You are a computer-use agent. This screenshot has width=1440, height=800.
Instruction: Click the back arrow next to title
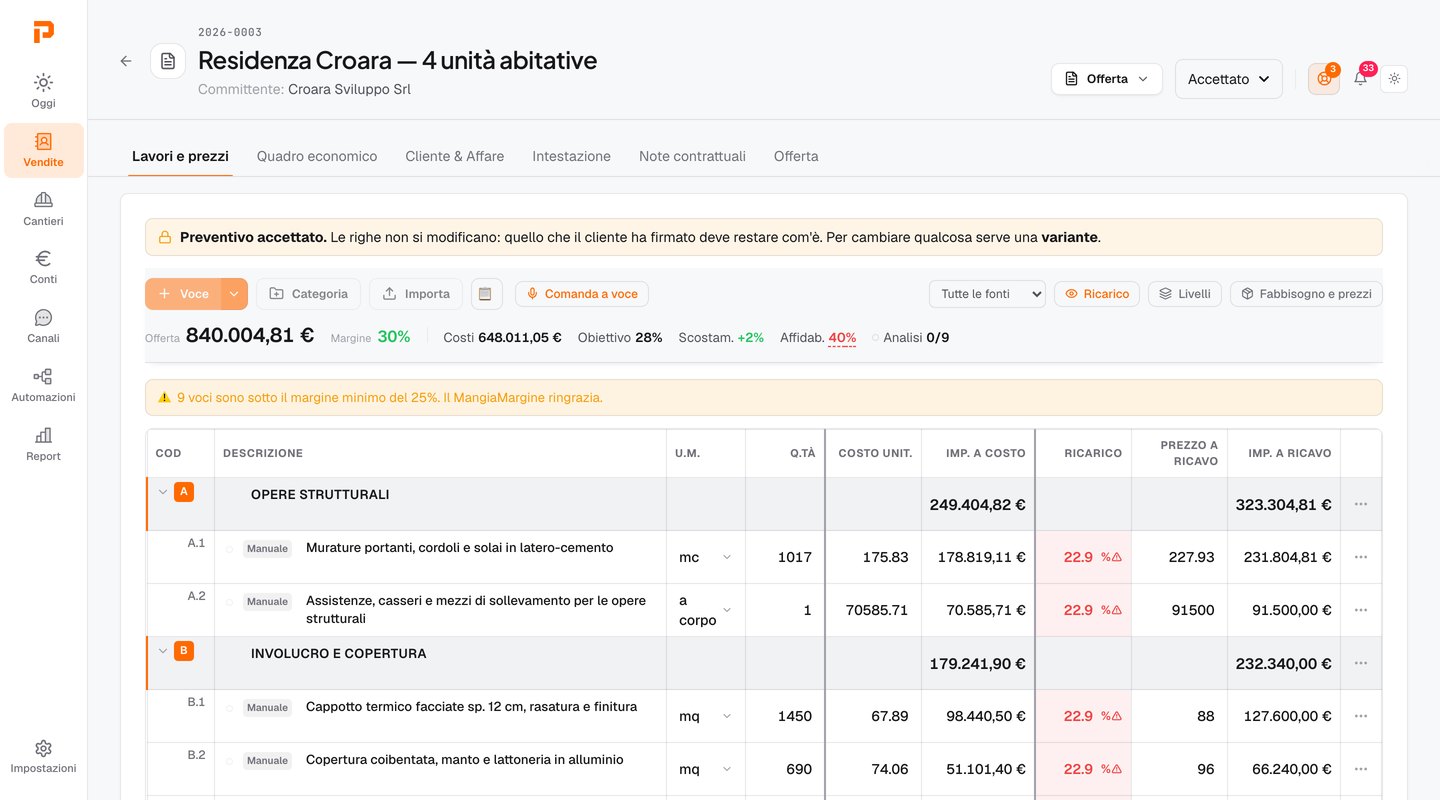pyautogui.click(x=126, y=61)
